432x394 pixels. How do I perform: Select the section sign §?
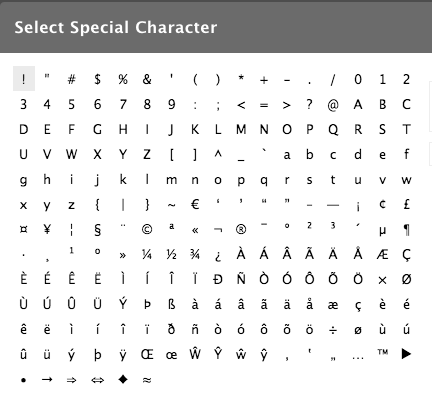97,230
